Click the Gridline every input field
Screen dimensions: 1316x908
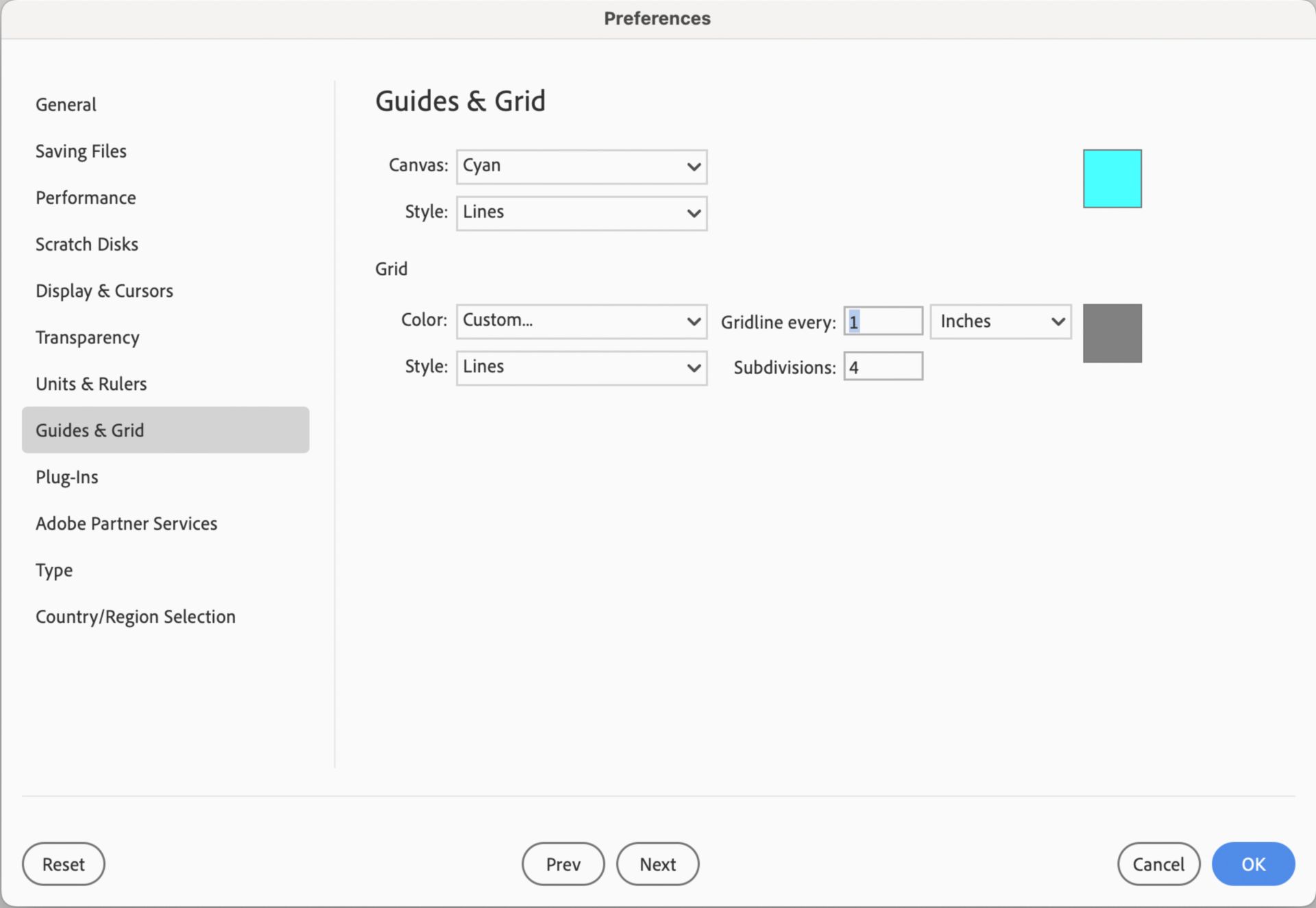click(x=883, y=321)
